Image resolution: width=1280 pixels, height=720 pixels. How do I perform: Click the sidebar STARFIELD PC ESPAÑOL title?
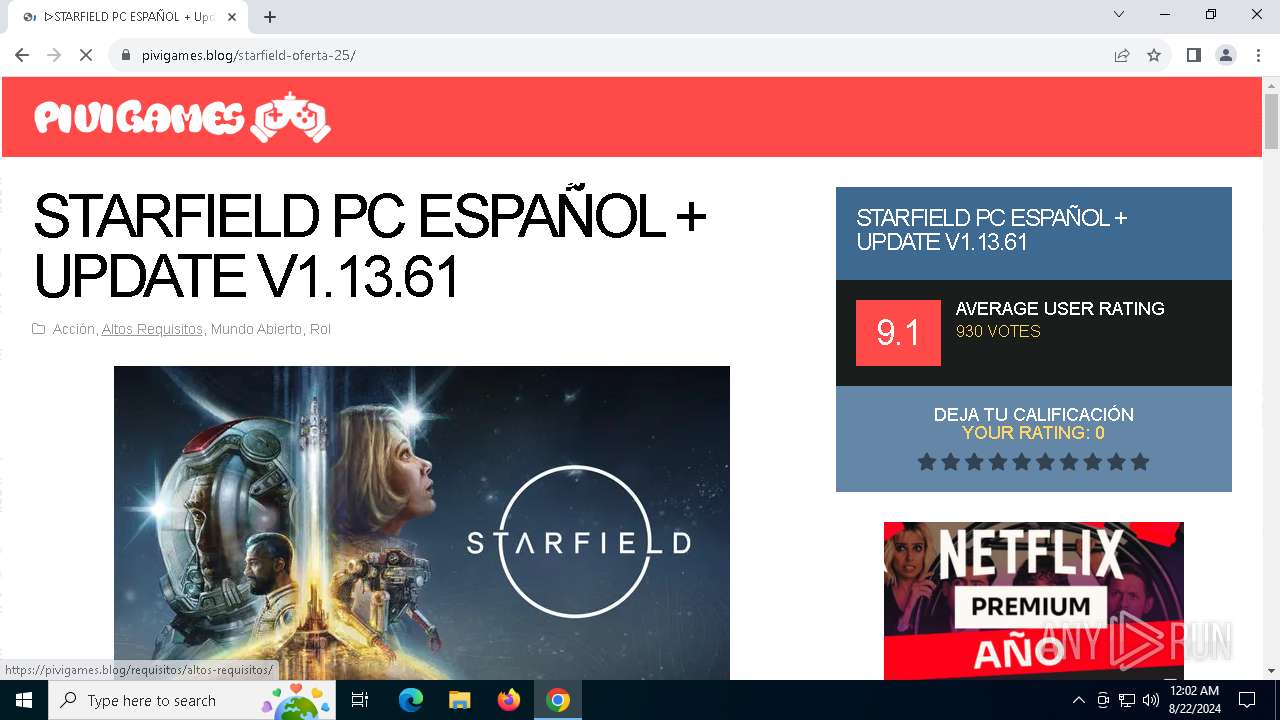tap(991, 230)
